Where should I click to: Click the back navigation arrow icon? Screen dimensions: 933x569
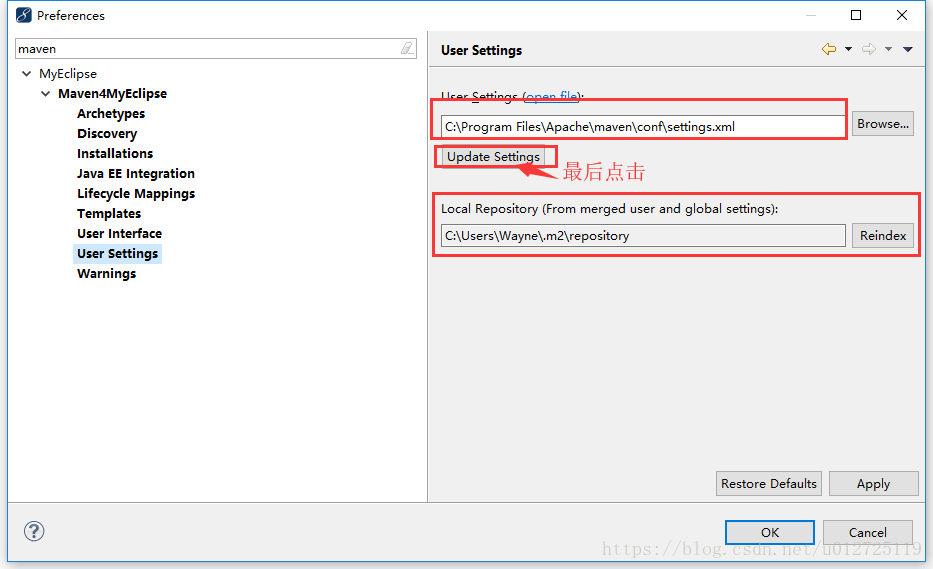click(829, 49)
